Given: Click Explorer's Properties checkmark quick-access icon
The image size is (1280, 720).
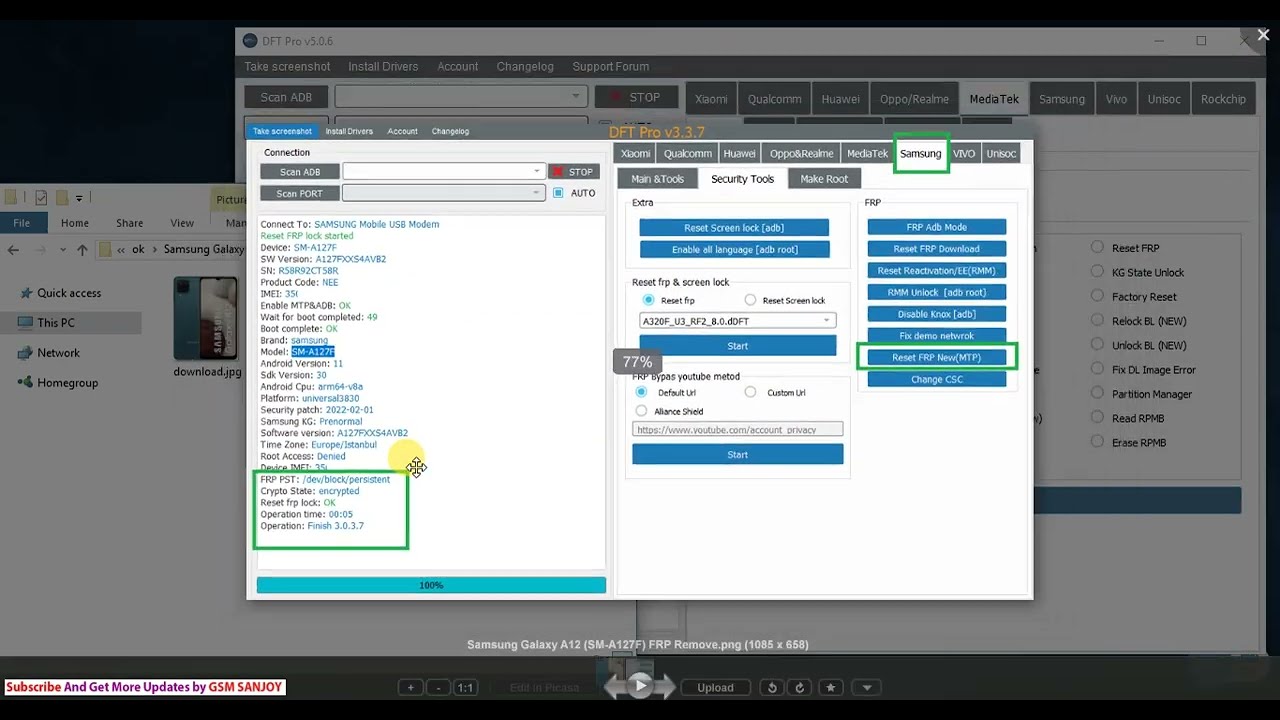Looking at the screenshot, I should [x=41, y=198].
